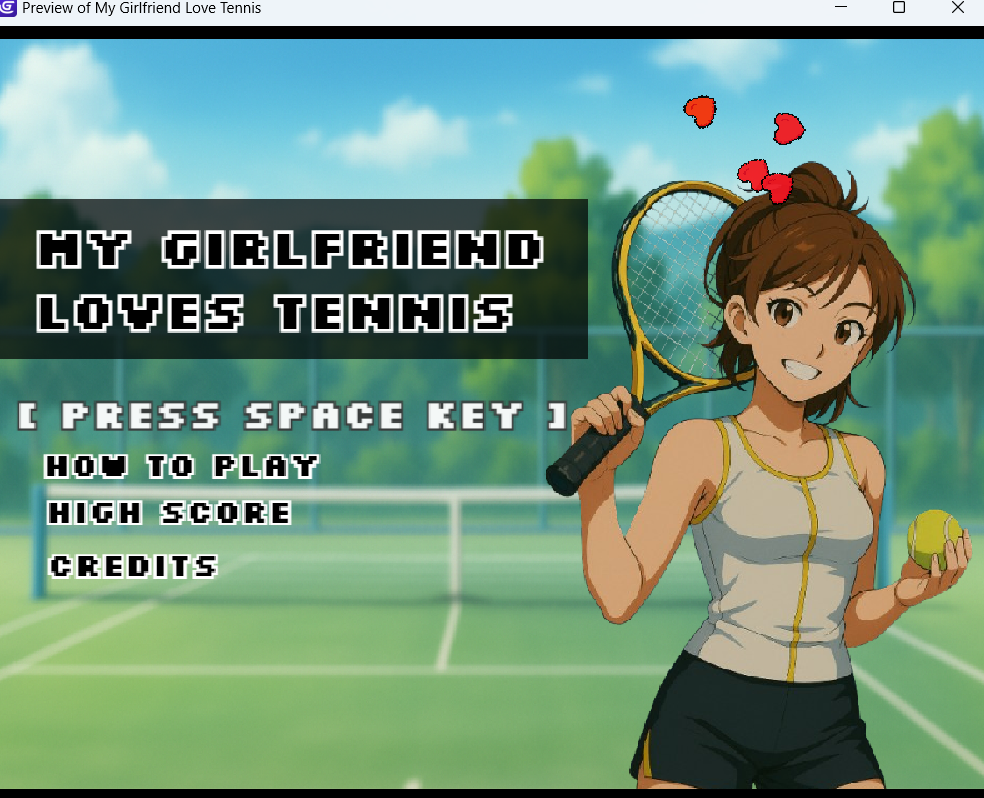
Task: Click the preview window title text
Action: tap(142, 8)
